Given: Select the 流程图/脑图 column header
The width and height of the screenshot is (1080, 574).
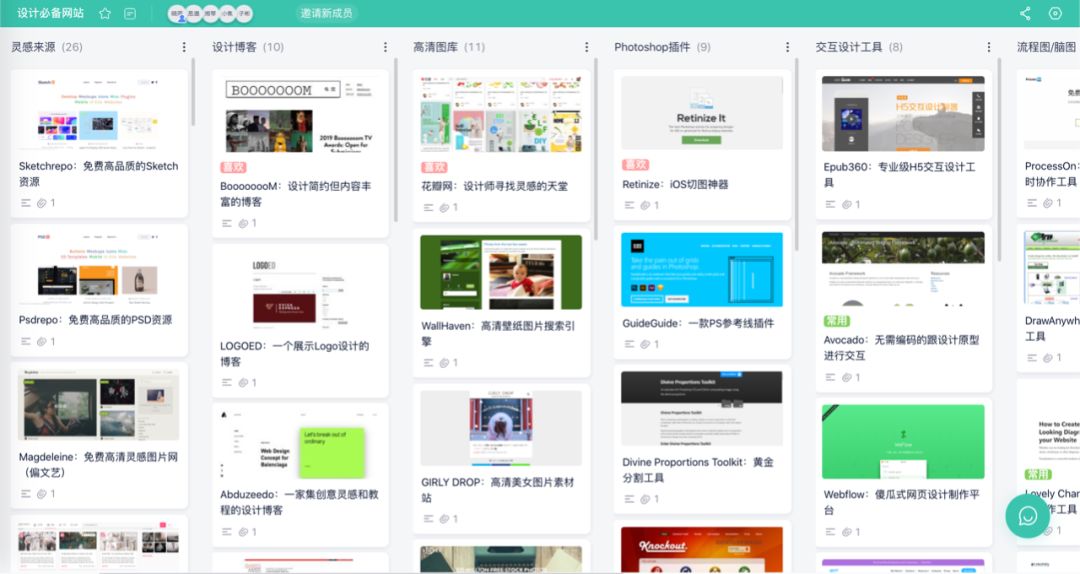Looking at the screenshot, I should coord(1047,47).
